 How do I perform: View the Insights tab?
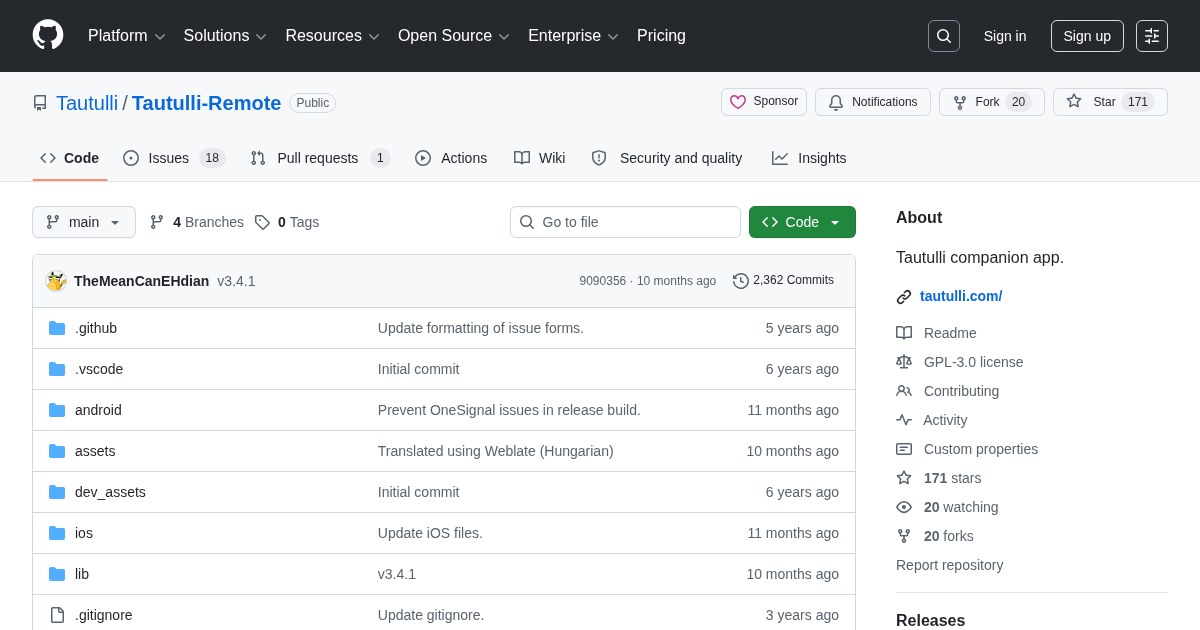coord(809,158)
